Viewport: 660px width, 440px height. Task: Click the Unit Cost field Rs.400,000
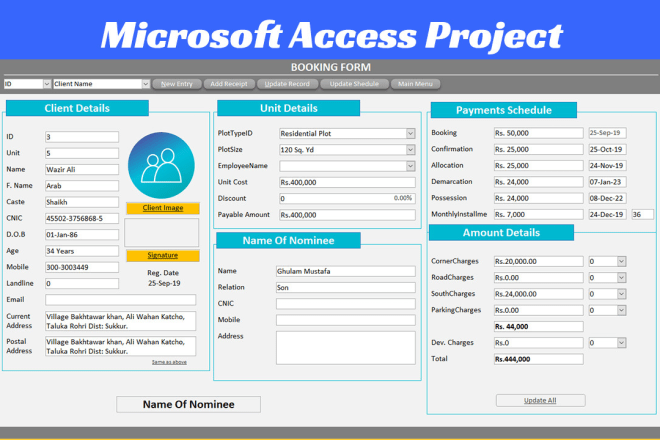(x=347, y=182)
